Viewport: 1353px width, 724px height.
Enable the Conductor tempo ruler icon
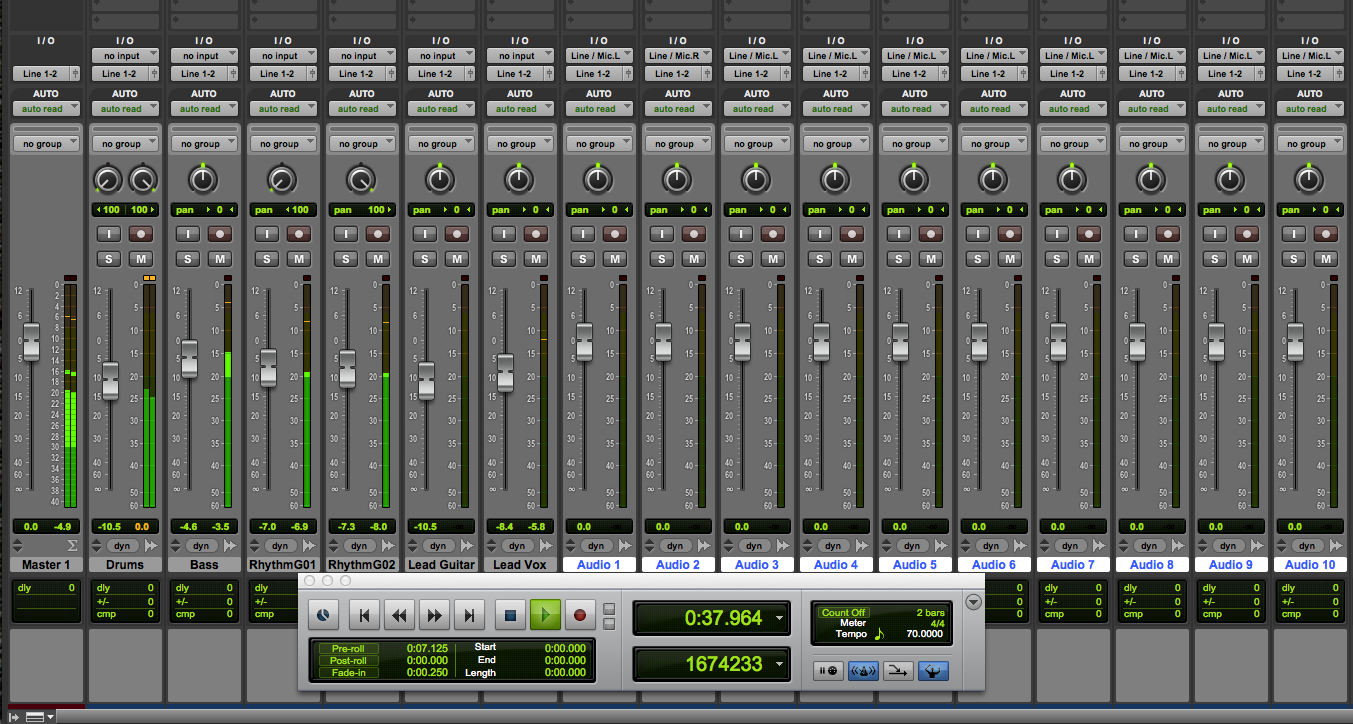point(933,671)
